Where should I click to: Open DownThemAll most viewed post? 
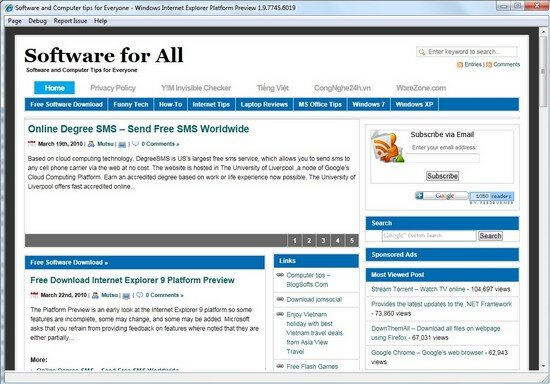pyautogui.click(x=436, y=333)
